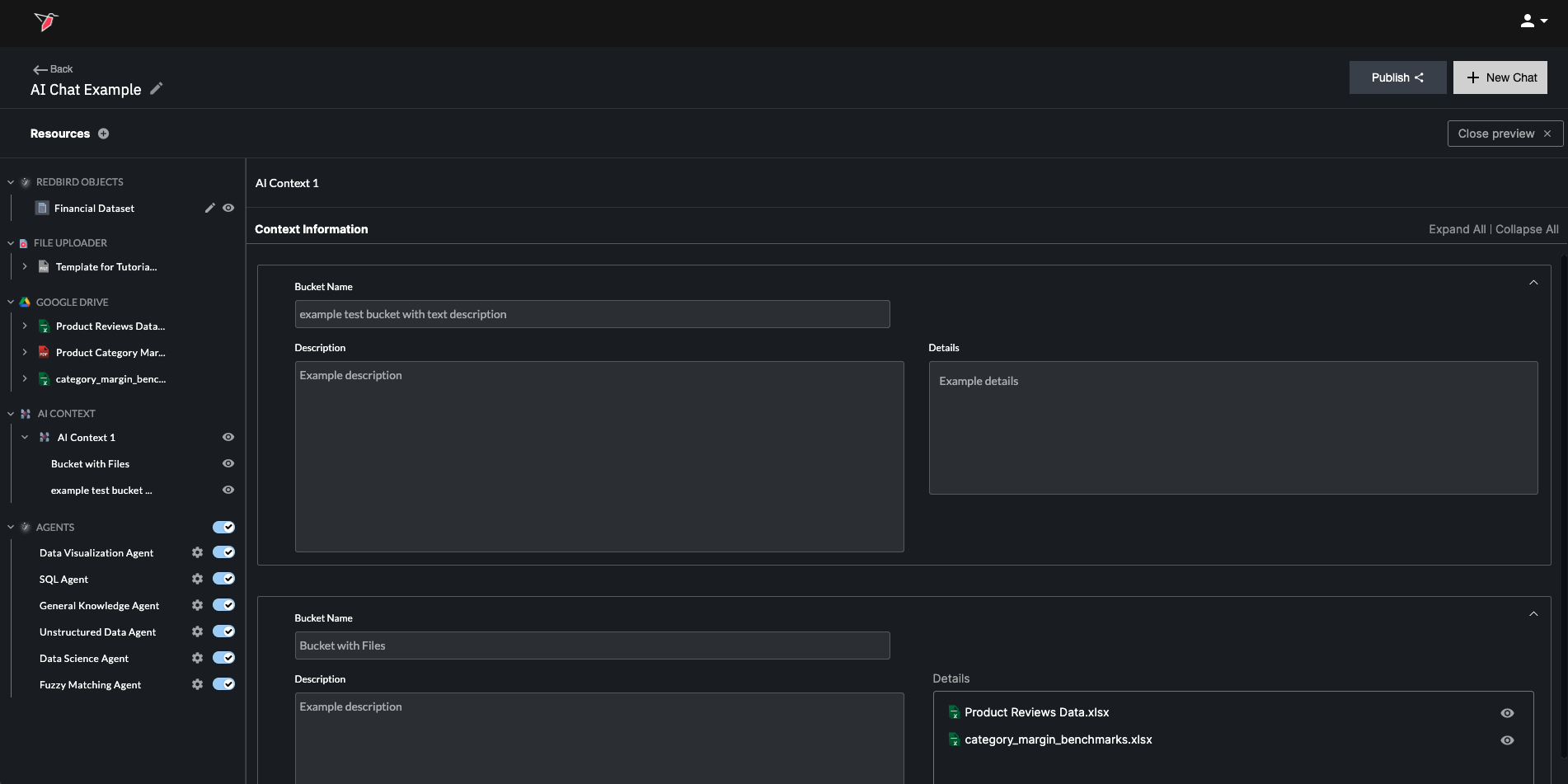
Task: Open SQL Agent settings gear
Action: (x=197, y=579)
